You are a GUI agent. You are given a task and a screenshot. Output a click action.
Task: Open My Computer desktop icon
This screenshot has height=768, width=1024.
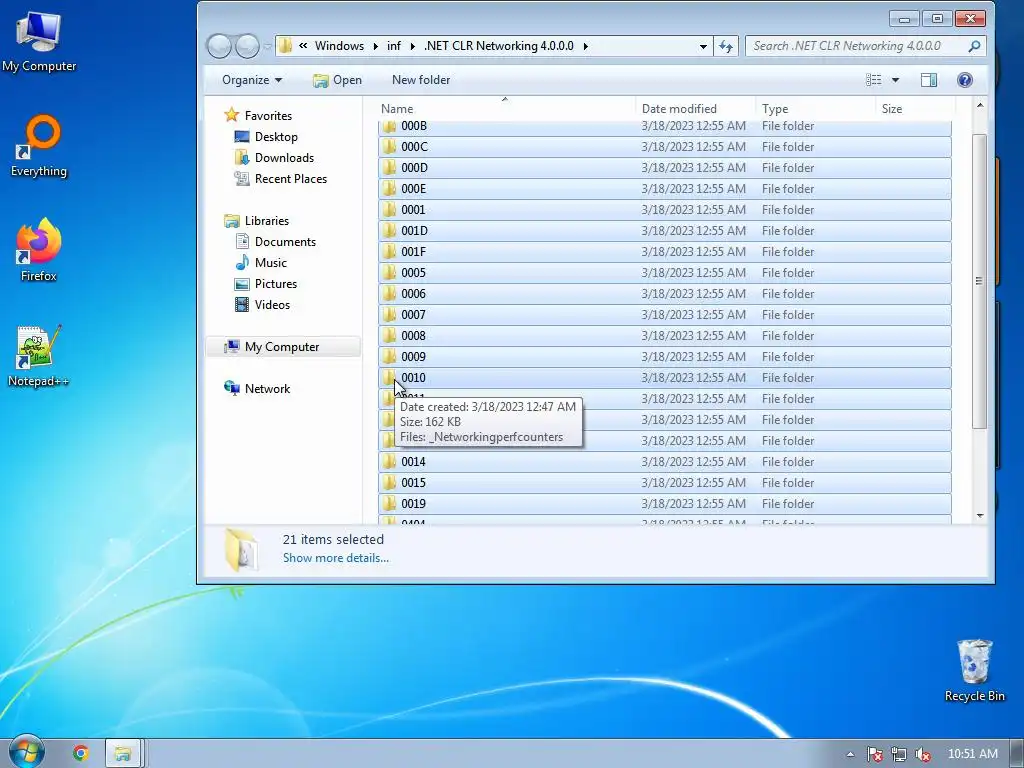click(39, 41)
